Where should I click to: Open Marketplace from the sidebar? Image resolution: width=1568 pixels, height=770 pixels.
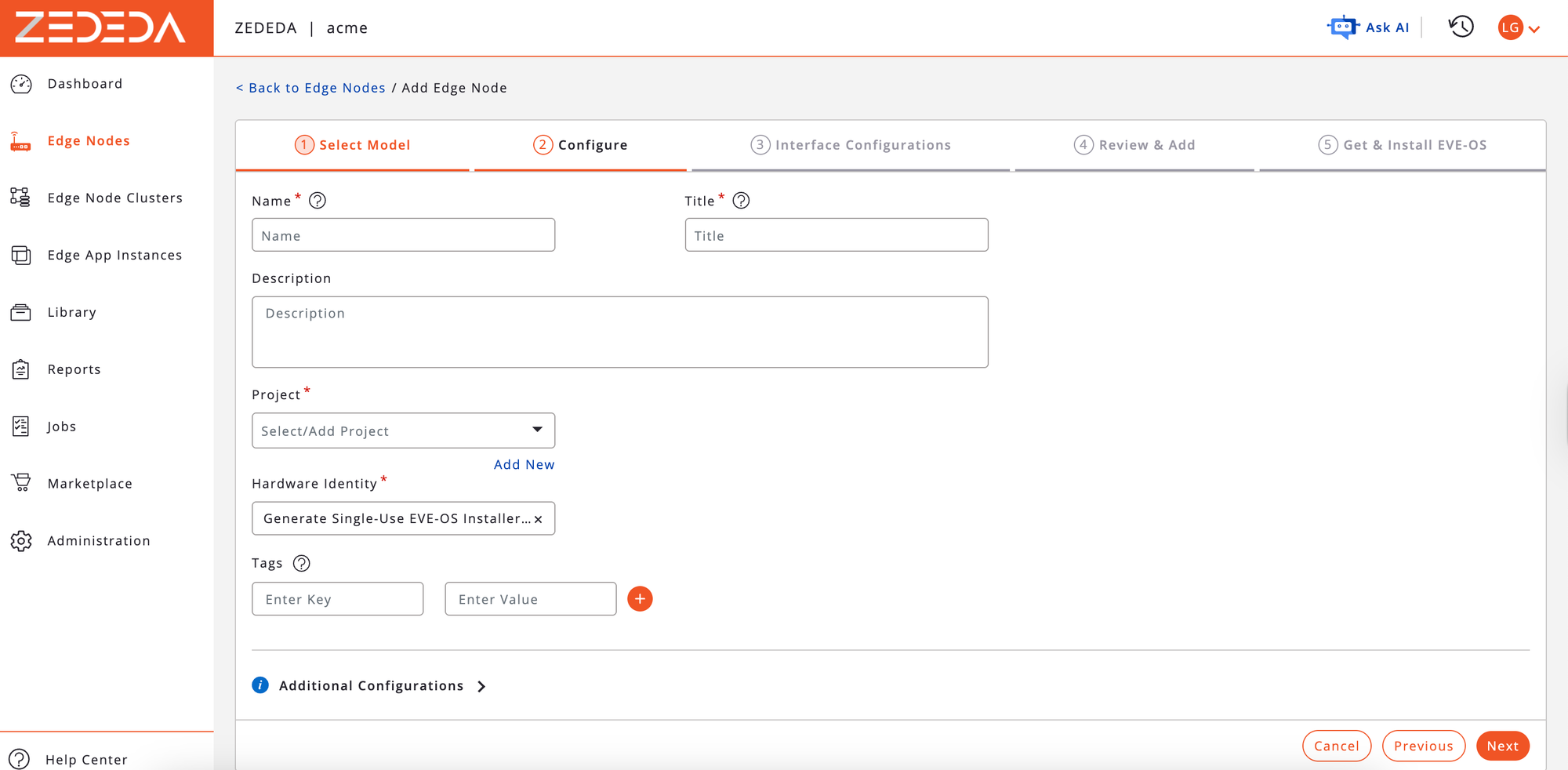pyautogui.click(x=89, y=484)
